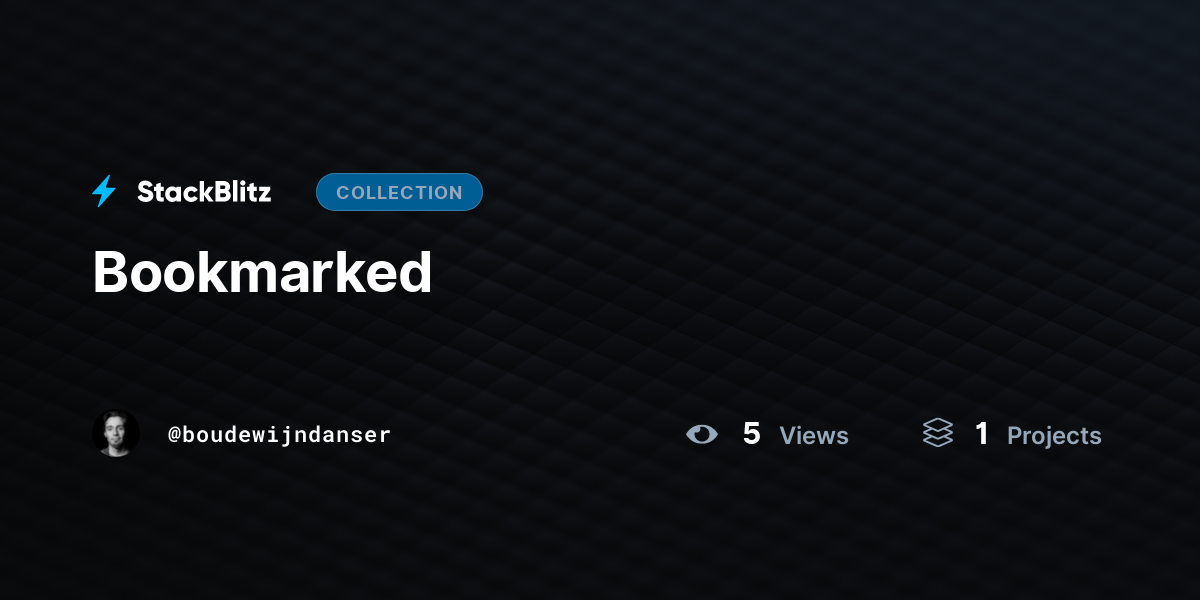Click the monospace boudewijndanser handle
1200x600 pixels.
pos(279,435)
